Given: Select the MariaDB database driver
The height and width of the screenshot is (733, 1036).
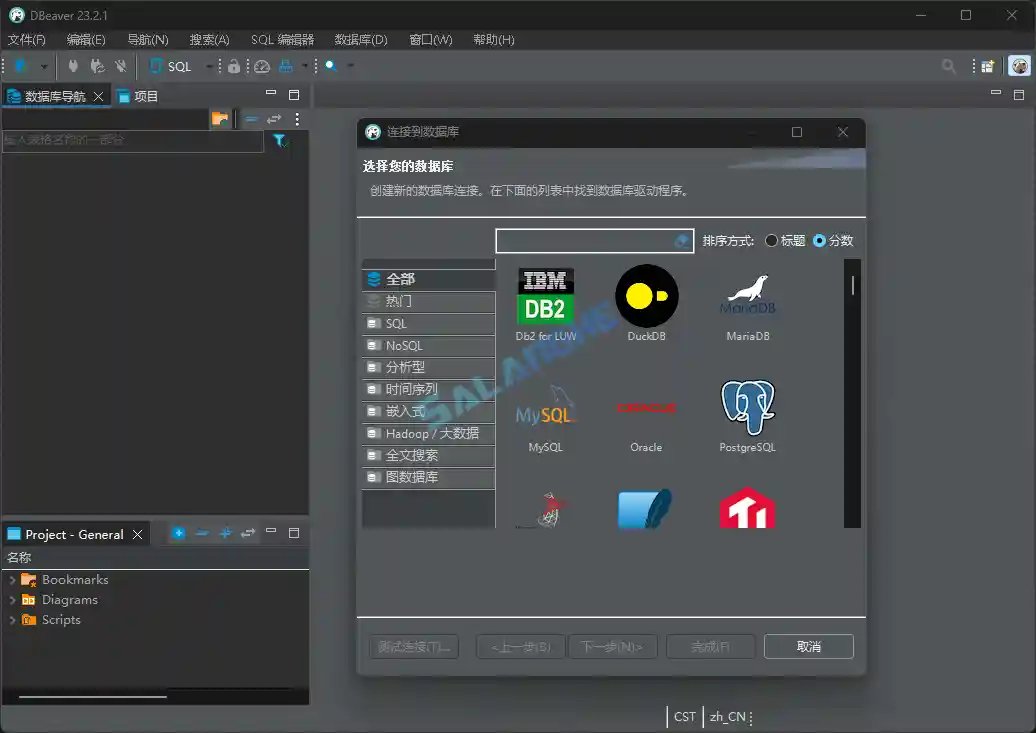Looking at the screenshot, I should 746,300.
